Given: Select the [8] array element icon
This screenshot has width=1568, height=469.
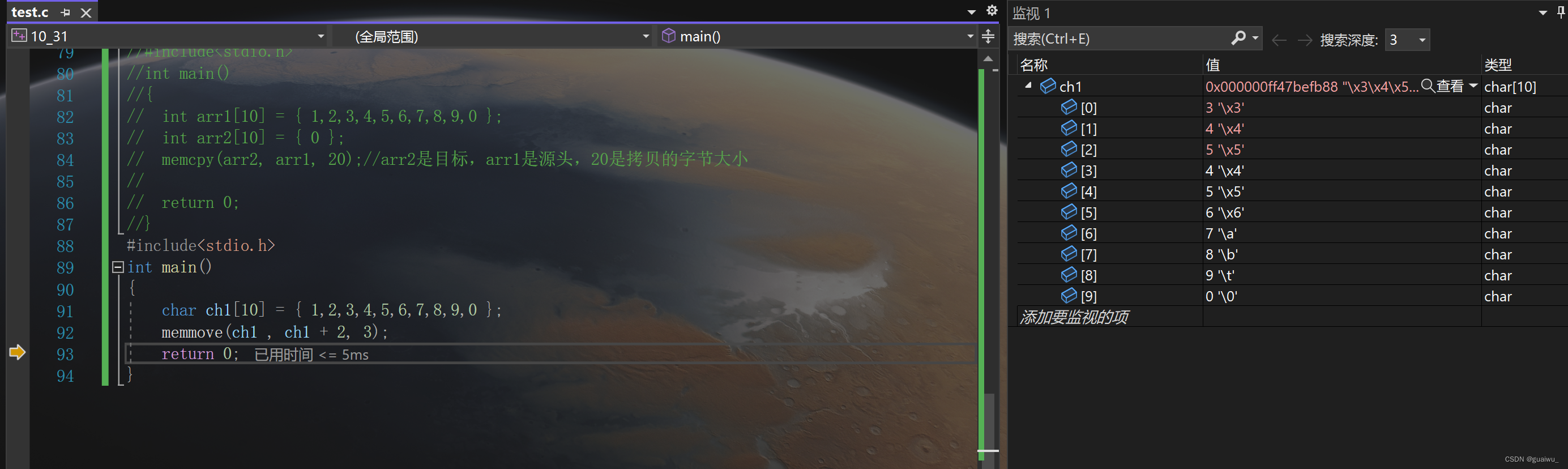Looking at the screenshot, I should click(1068, 275).
